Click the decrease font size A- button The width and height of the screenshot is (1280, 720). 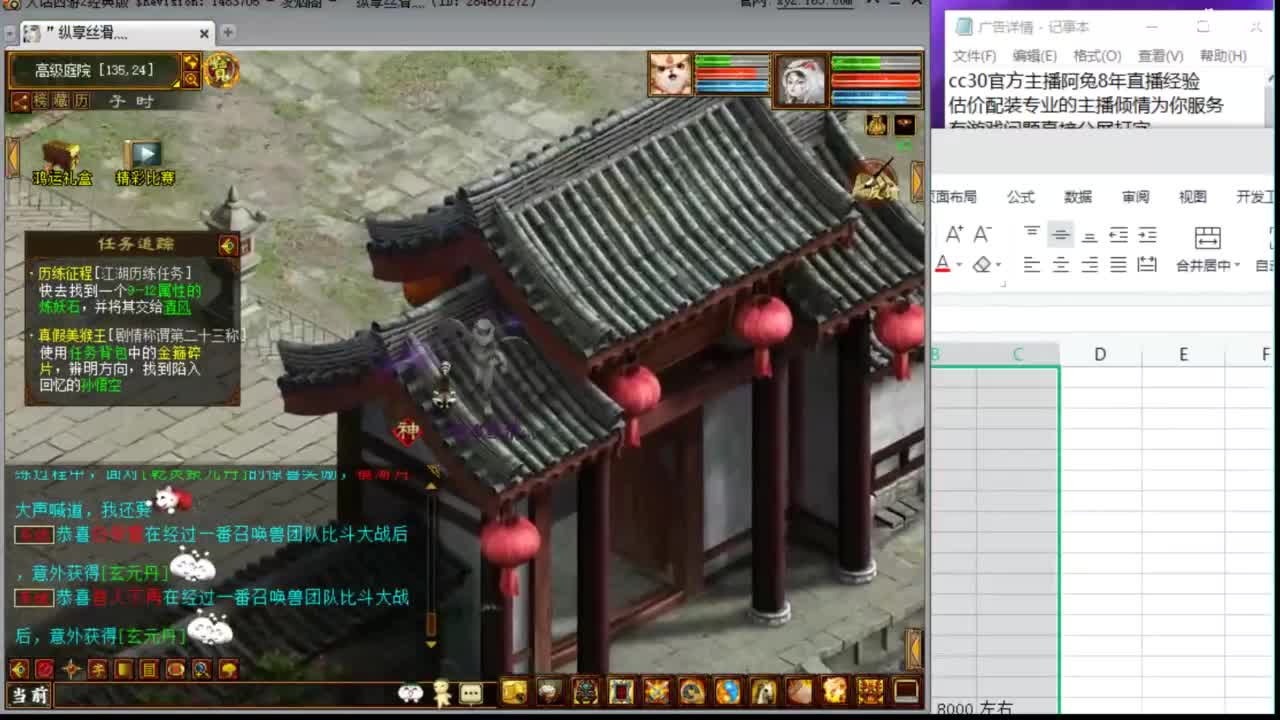[982, 234]
